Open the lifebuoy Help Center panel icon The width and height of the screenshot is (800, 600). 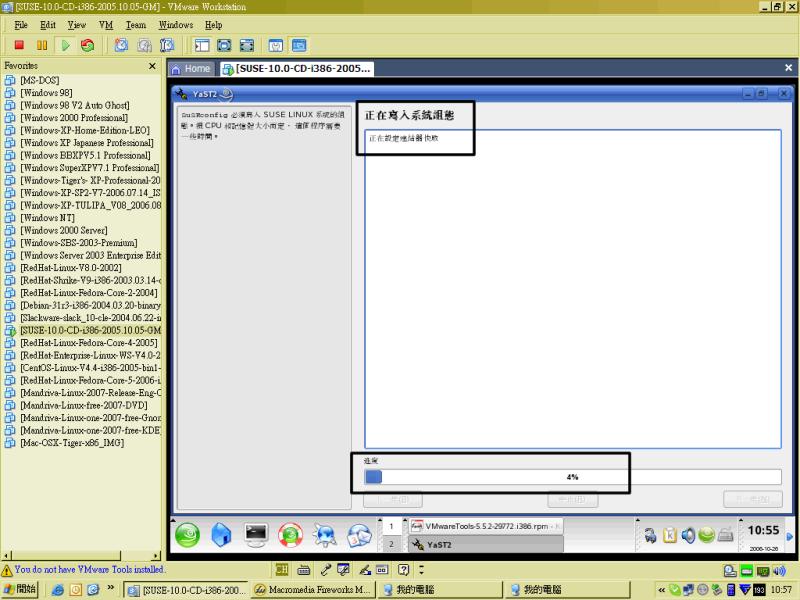pyautogui.click(x=290, y=535)
